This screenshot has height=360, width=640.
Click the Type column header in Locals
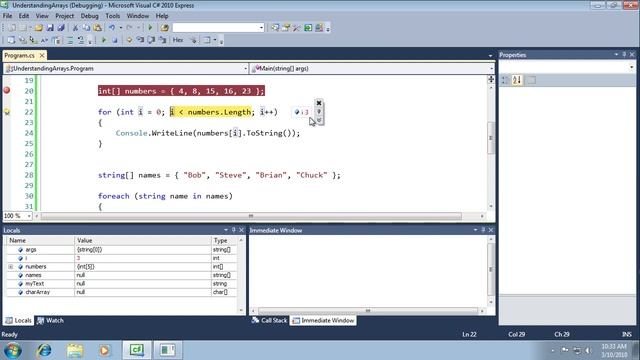coord(223,240)
